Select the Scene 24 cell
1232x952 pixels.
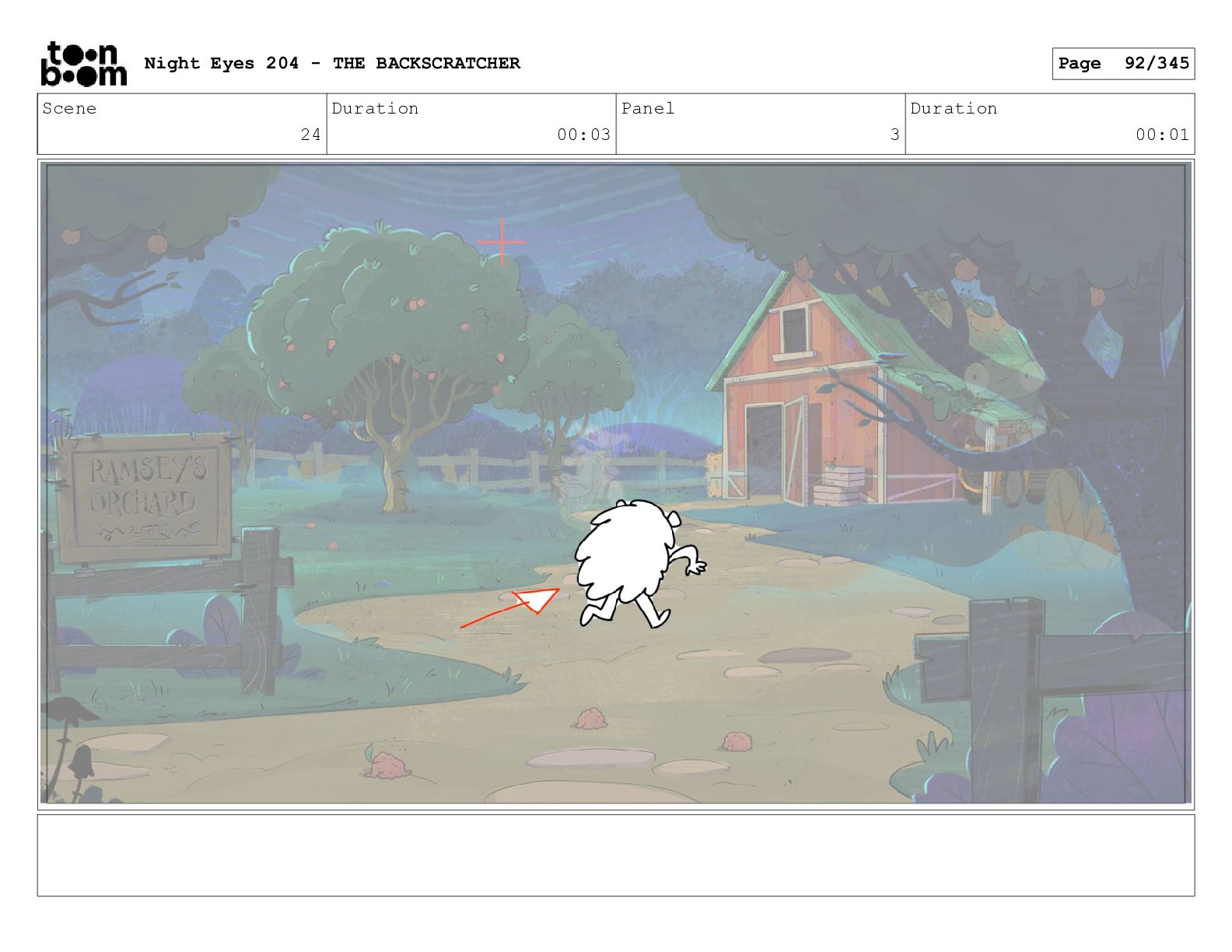tap(182, 124)
